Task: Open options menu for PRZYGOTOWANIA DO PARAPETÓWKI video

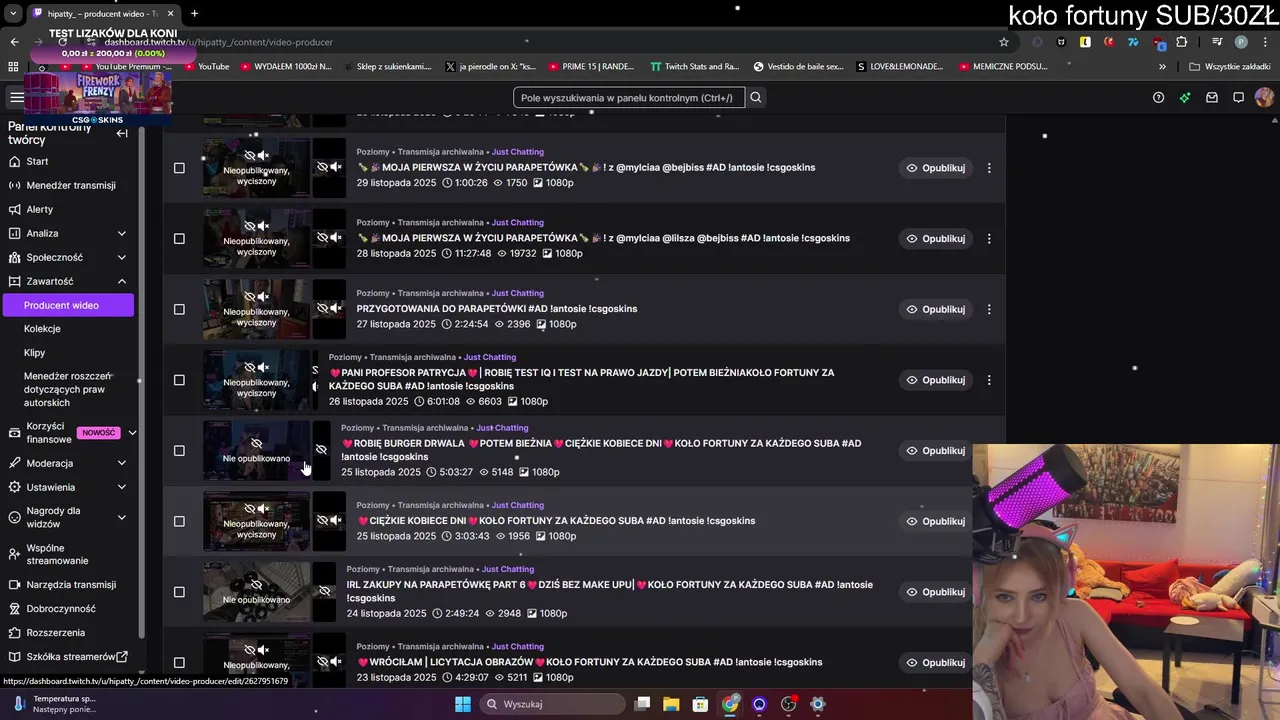Action: (989, 309)
